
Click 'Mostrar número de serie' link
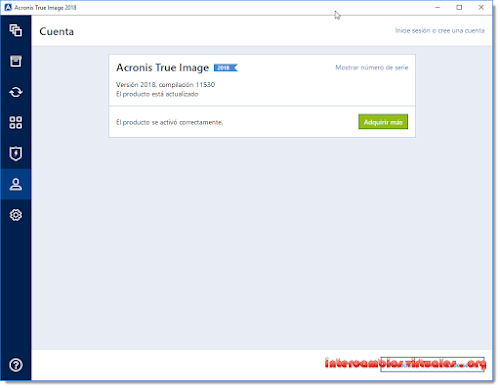pyautogui.click(x=372, y=67)
